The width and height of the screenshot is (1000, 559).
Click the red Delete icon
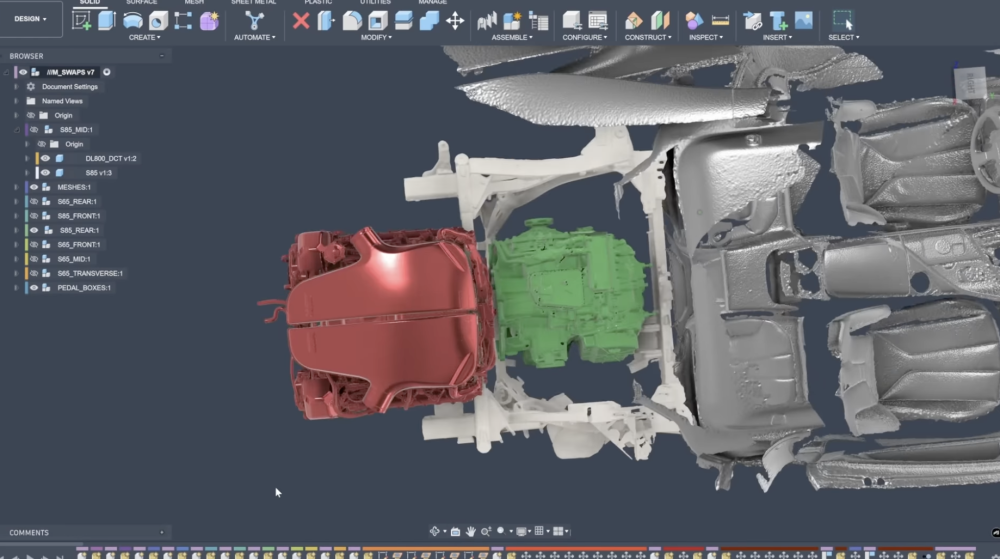[x=301, y=20]
